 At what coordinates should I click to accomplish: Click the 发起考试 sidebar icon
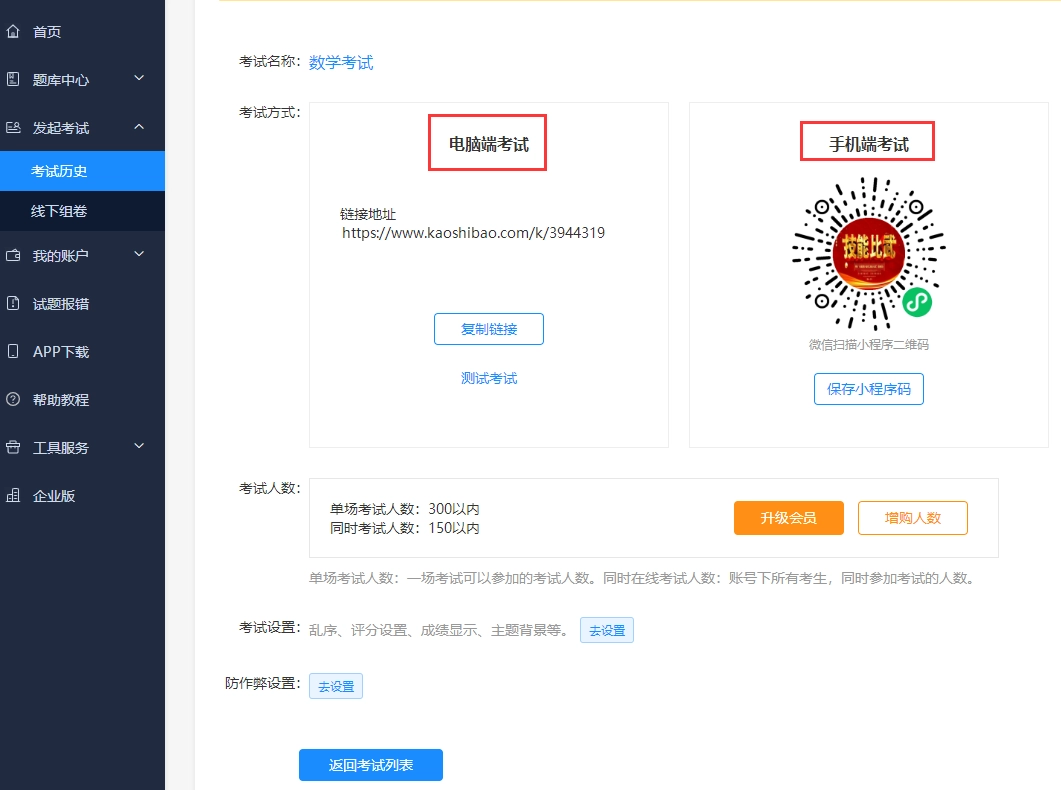tap(13, 127)
